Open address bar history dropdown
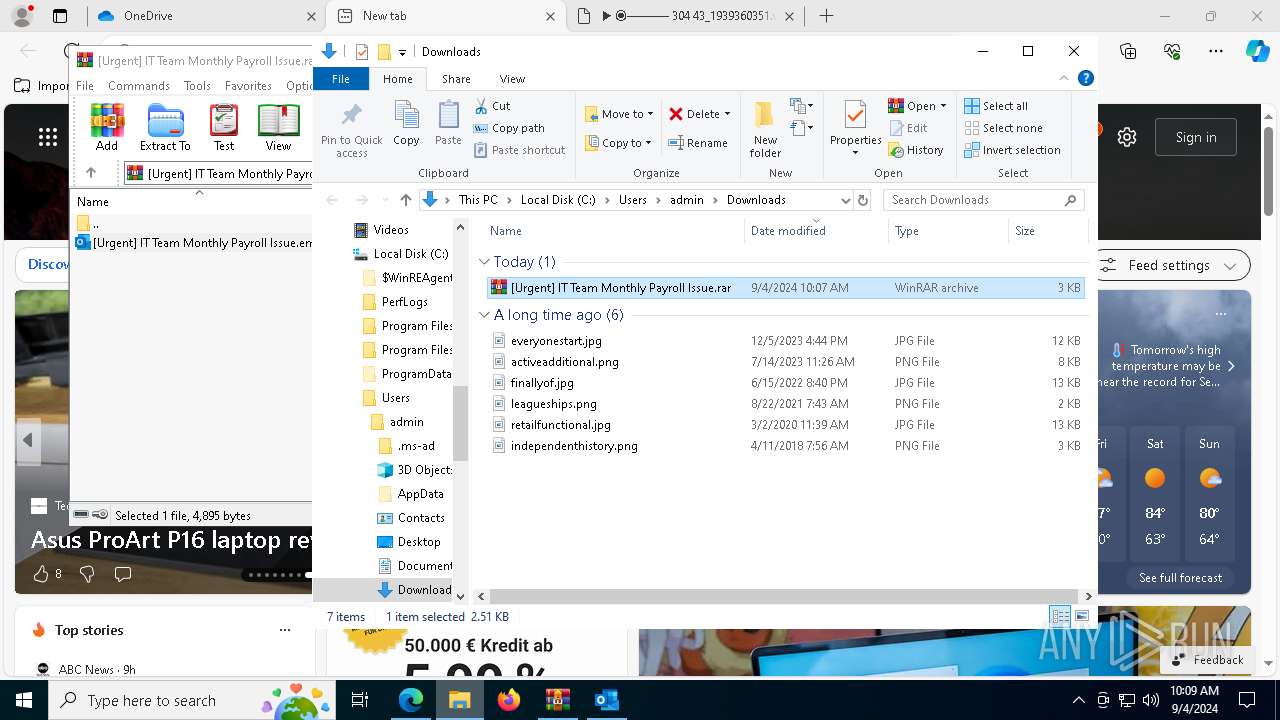Image resolution: width=1280 pixels, height=720 pixels. (x=846, y=200)
